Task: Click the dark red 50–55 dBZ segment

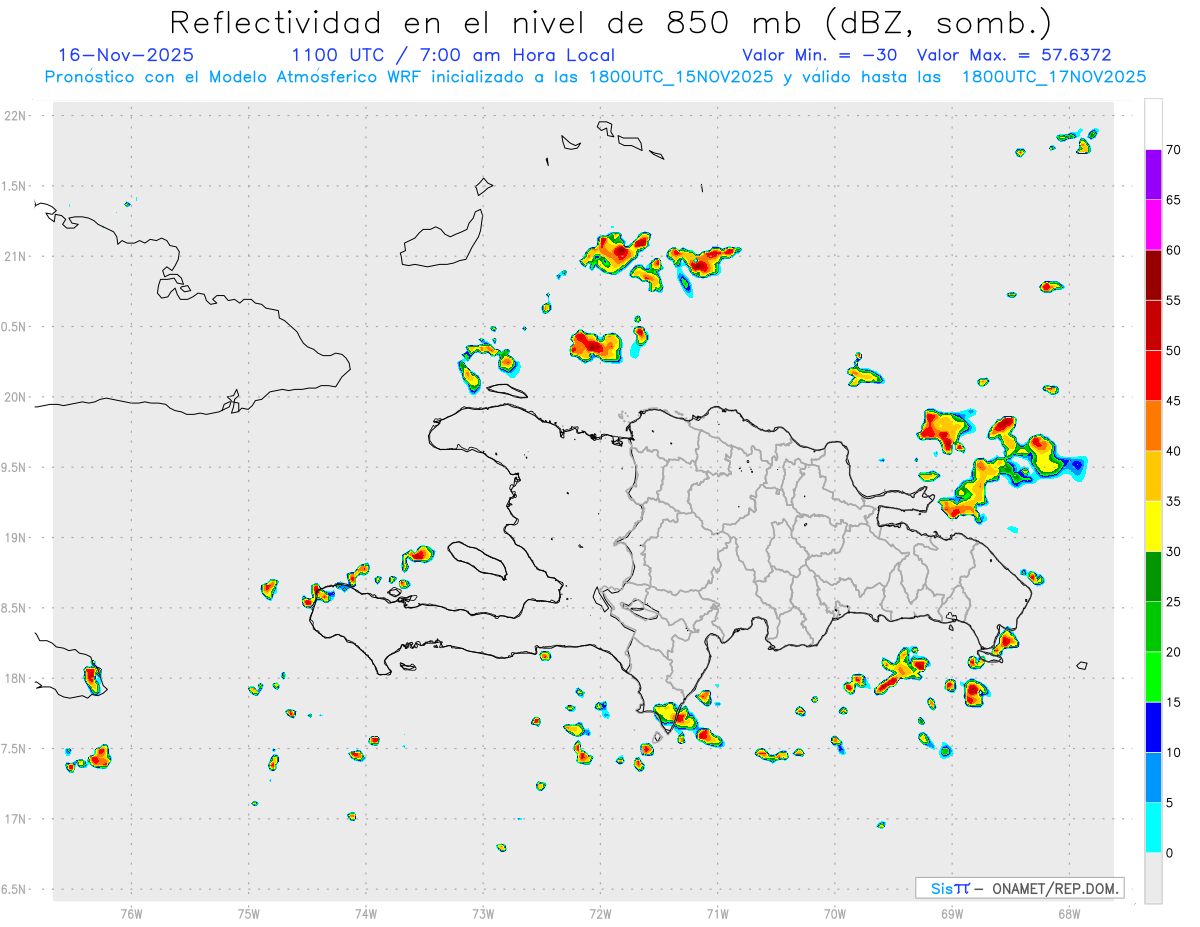Action: (1153, 326)
